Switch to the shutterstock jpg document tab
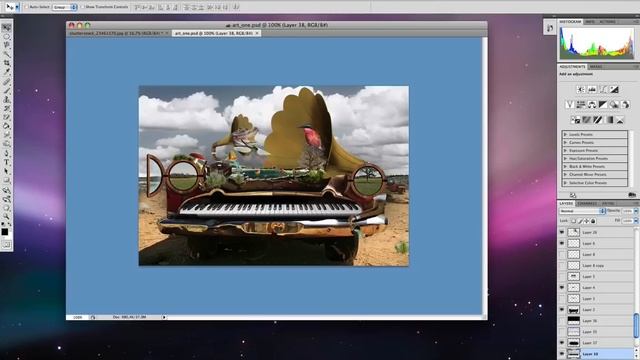The width and height of the screenshot is (640, 360). coord(118,33)
